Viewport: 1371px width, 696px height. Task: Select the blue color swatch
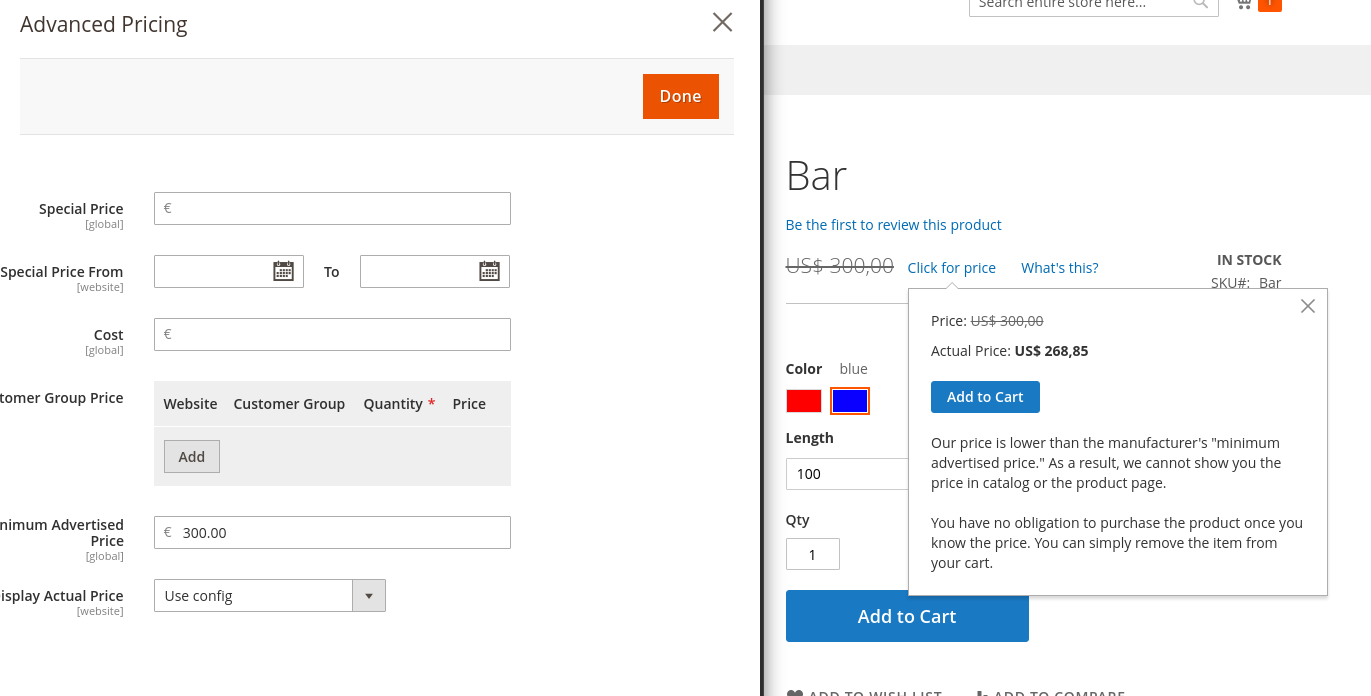coord(850,401)
